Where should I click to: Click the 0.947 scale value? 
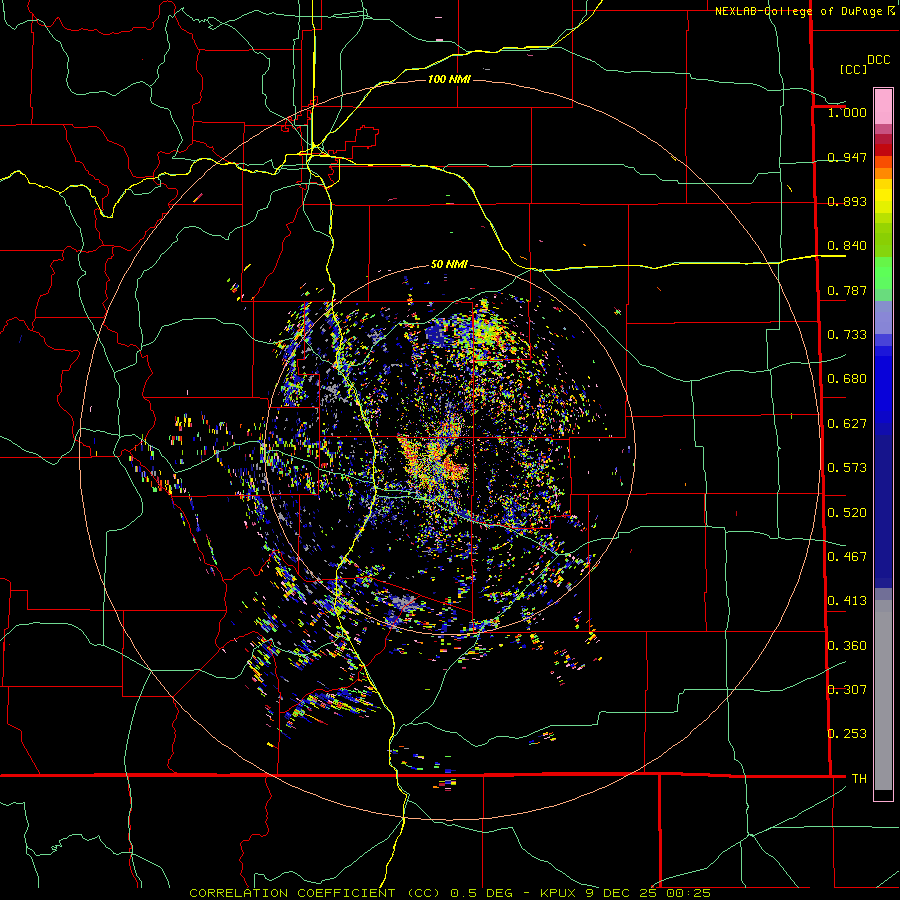coord(847,157)
